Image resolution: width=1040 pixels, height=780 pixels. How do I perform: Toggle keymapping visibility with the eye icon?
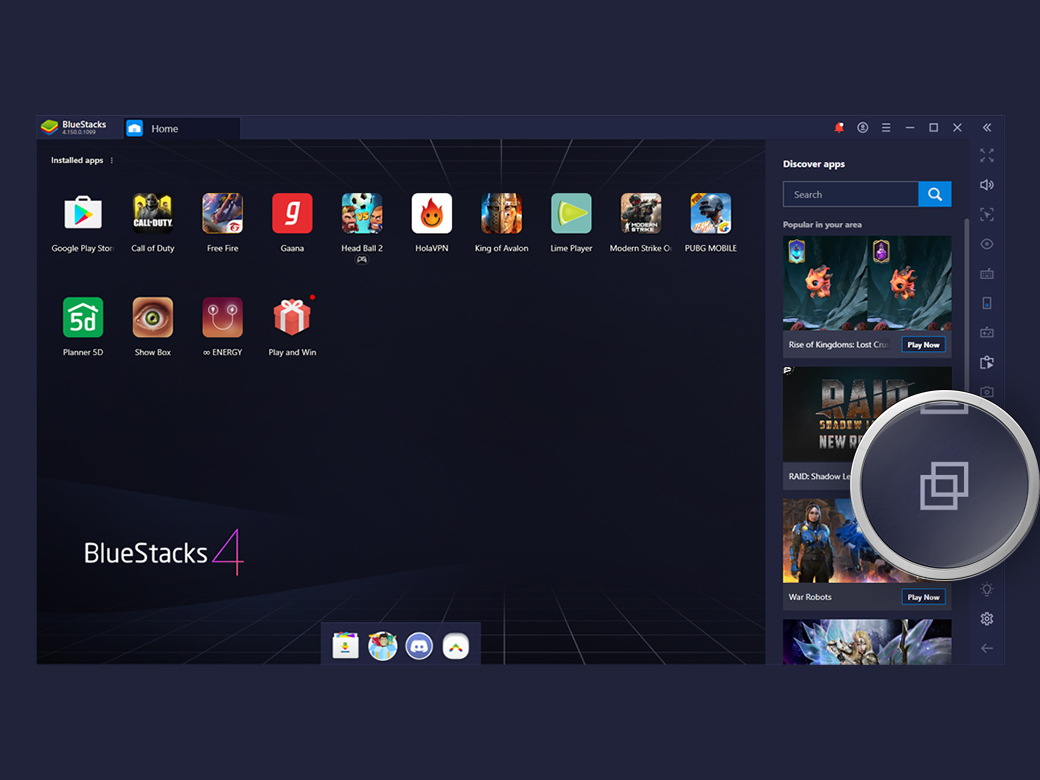[x=987, y=243]
